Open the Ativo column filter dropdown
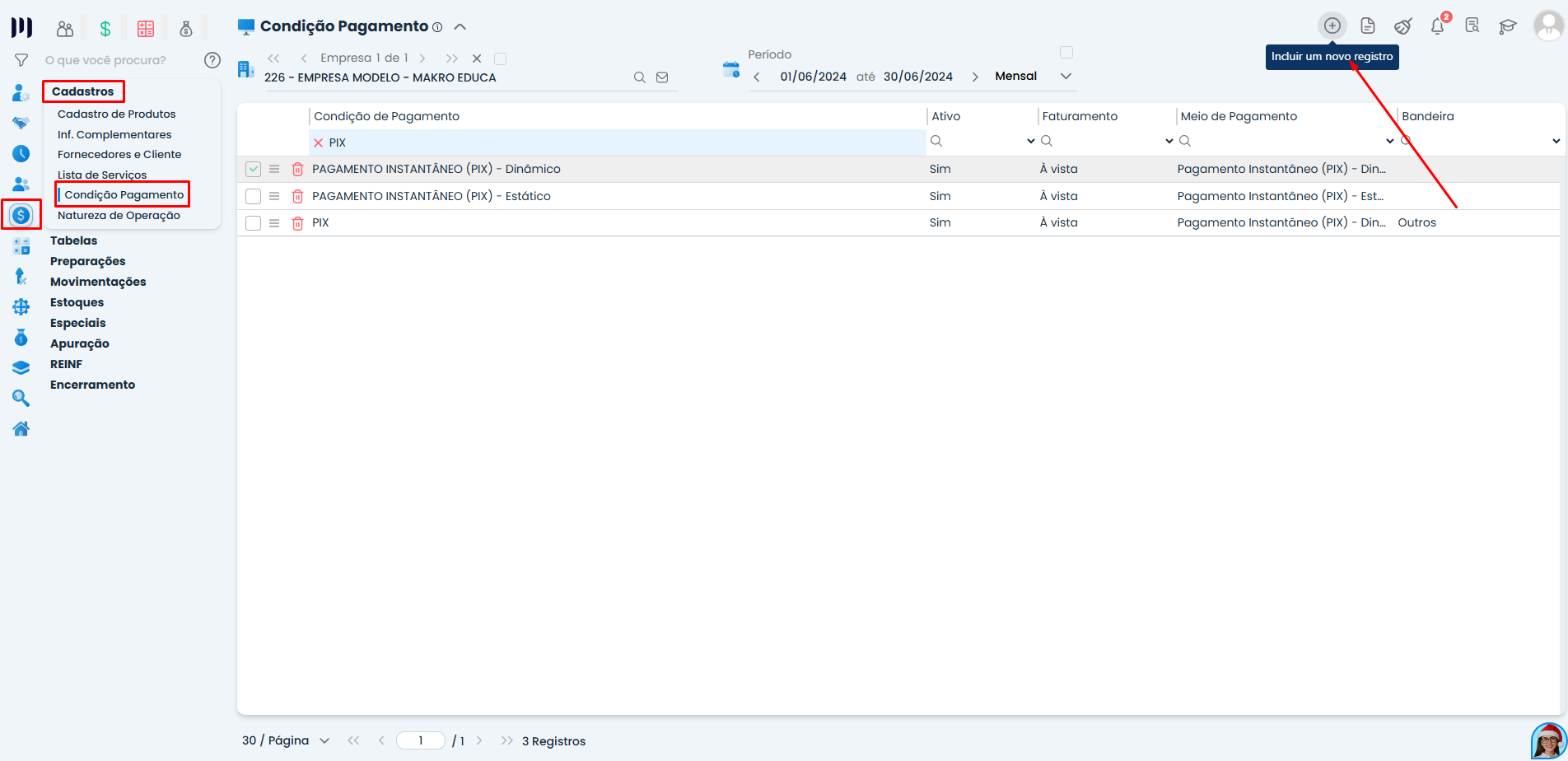Screen dimensions: 1568x761 1030,142
